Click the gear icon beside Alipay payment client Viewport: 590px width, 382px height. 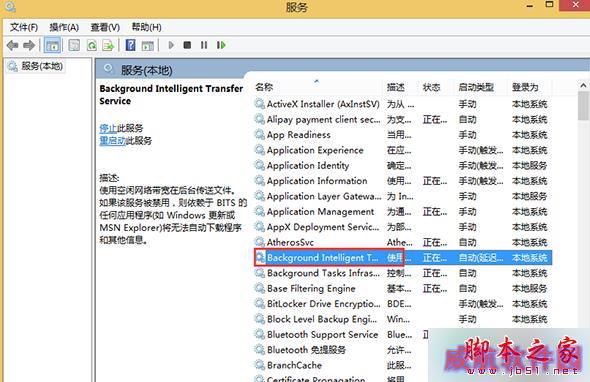pos(259,119)
